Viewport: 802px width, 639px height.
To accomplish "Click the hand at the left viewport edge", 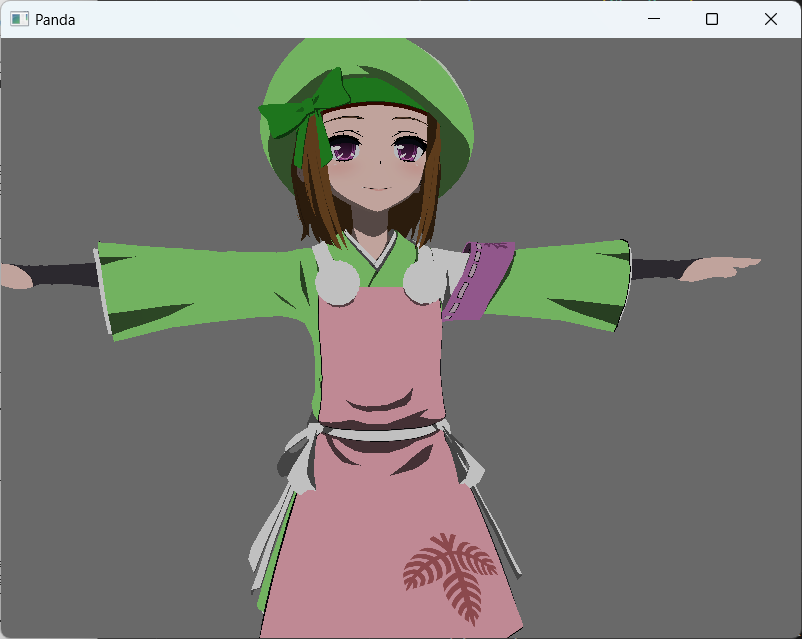I will pyautogui.click(x=15, y=276).
